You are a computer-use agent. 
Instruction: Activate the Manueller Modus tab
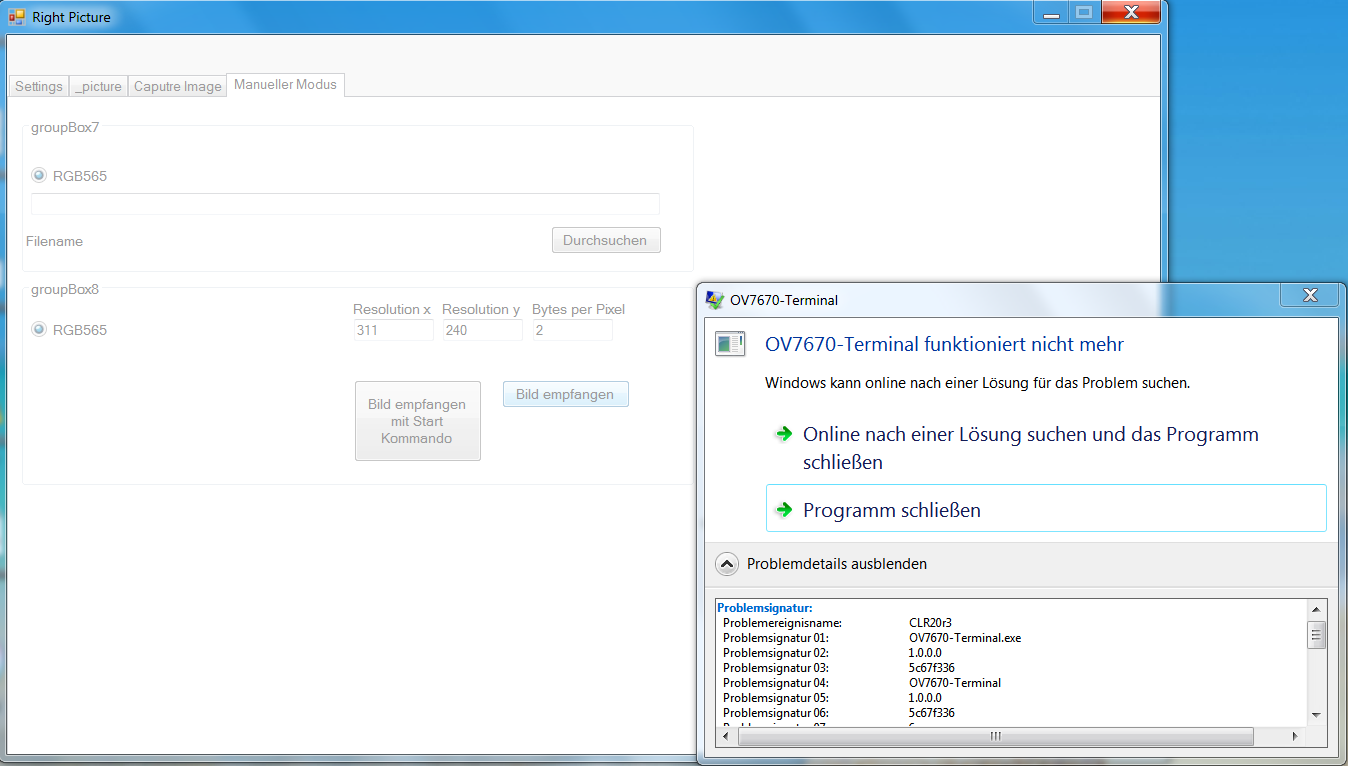point(286,85)
